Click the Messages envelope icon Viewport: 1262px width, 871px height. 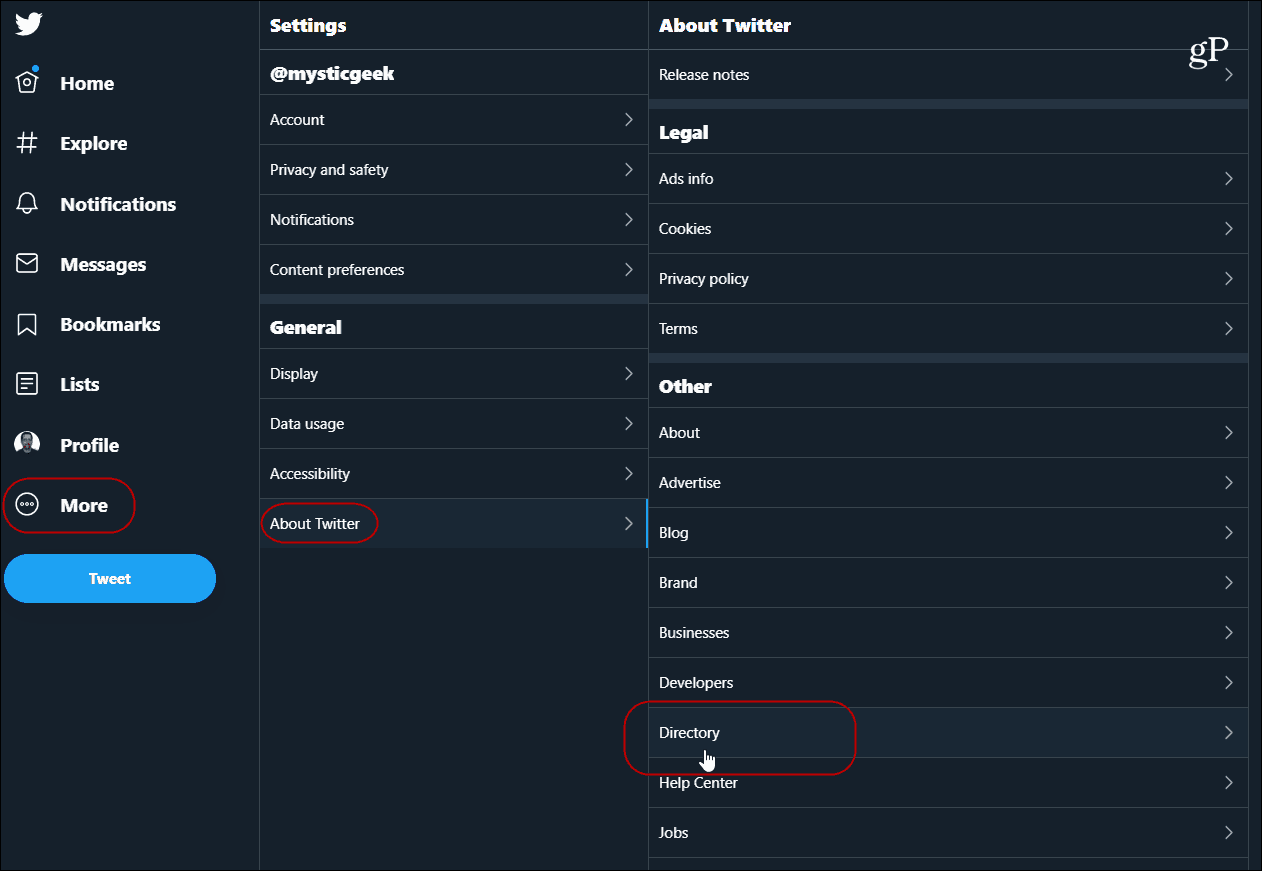coord(27,264)
